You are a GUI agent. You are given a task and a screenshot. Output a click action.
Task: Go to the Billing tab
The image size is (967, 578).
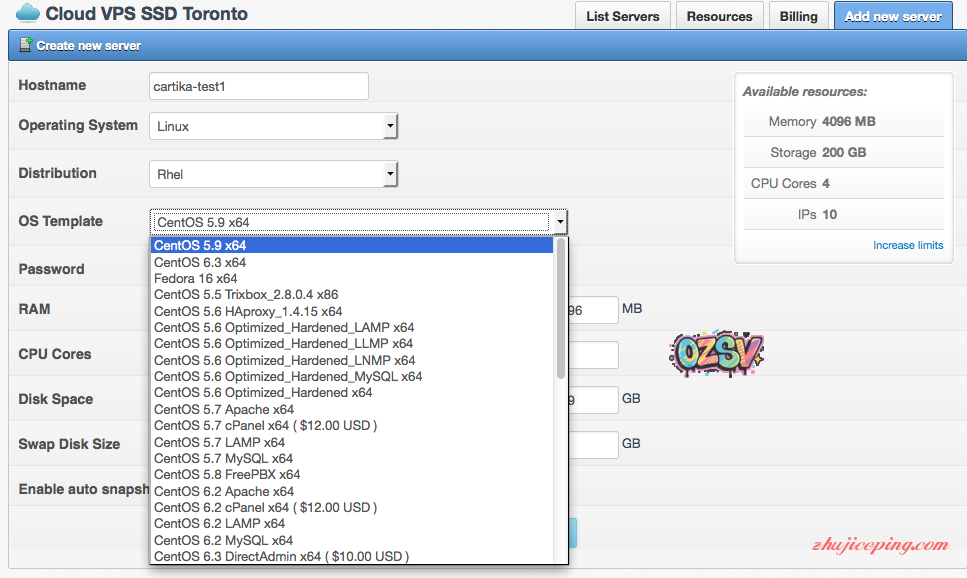(x=798, y=16)
